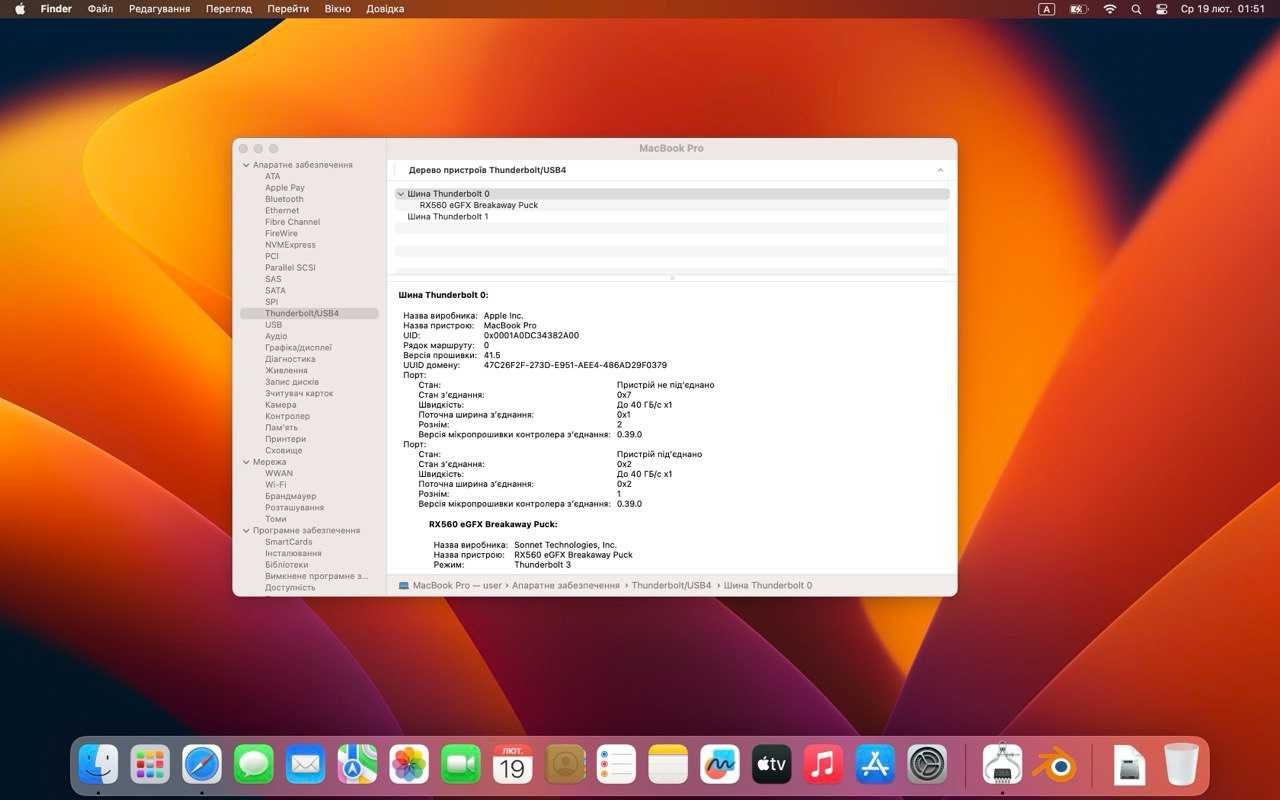Open the Перегляд menu
Viewport: 1280px width, 800px height.
(x=229, y=9)
